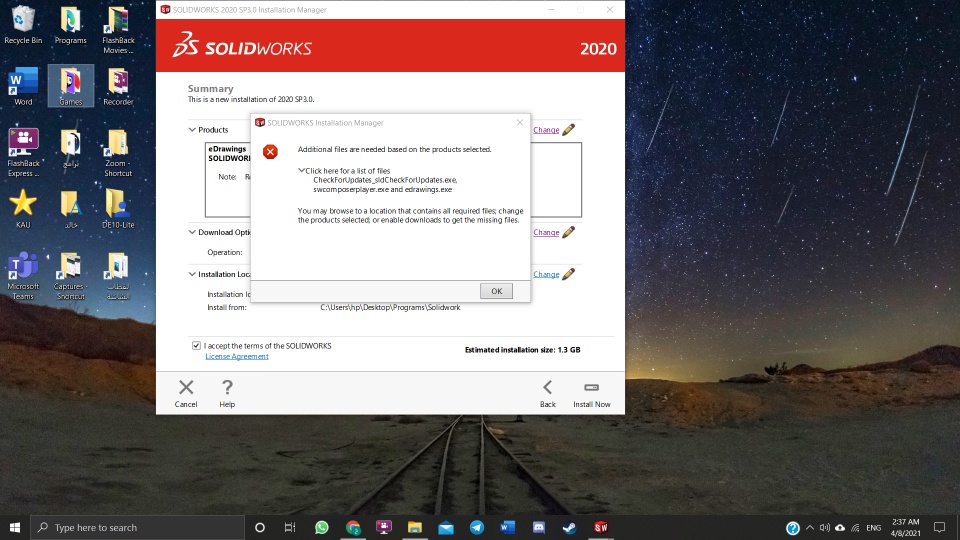Collapse the Installation Location section
Screen dimensions: 960x540
tap(192, 274)
